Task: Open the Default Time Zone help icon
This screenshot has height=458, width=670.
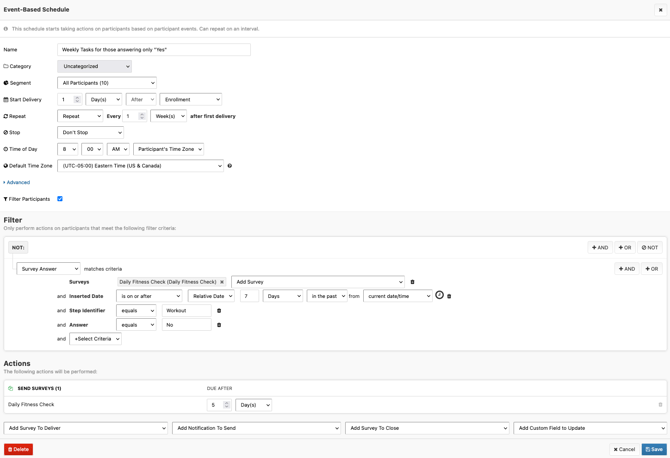Action: [229, 166]
